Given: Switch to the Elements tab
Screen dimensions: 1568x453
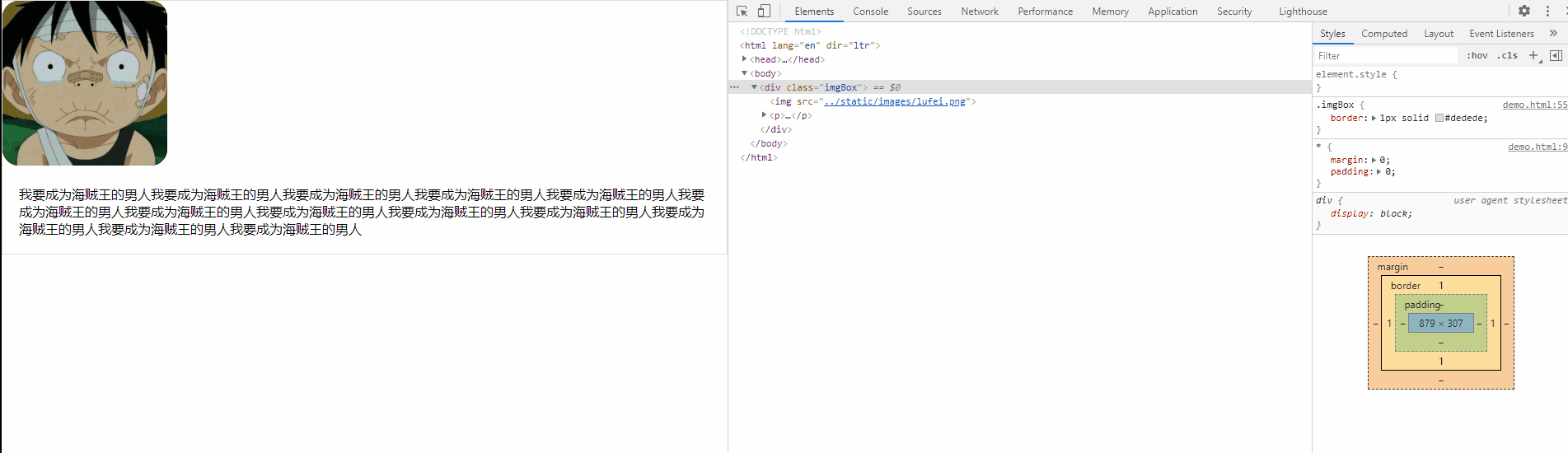Looking at the screenshot, I should 814,12.
